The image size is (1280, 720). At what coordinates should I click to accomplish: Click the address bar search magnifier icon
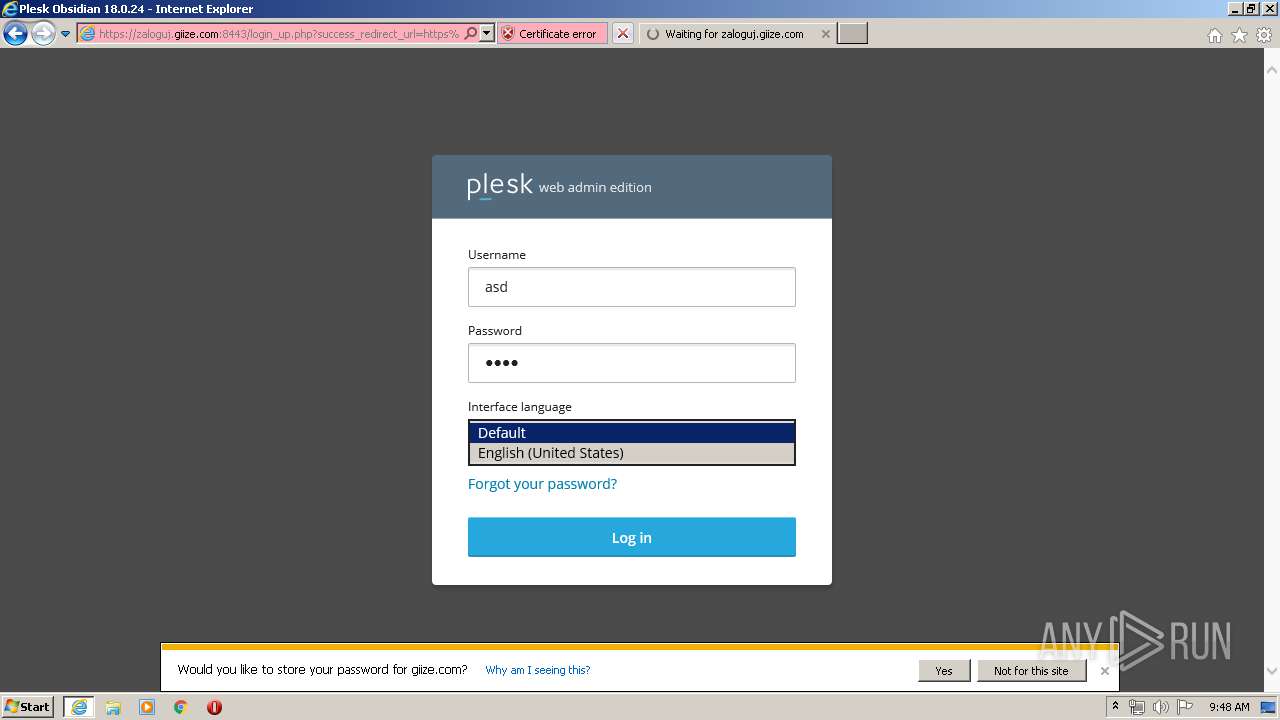(x=471, y=34)
